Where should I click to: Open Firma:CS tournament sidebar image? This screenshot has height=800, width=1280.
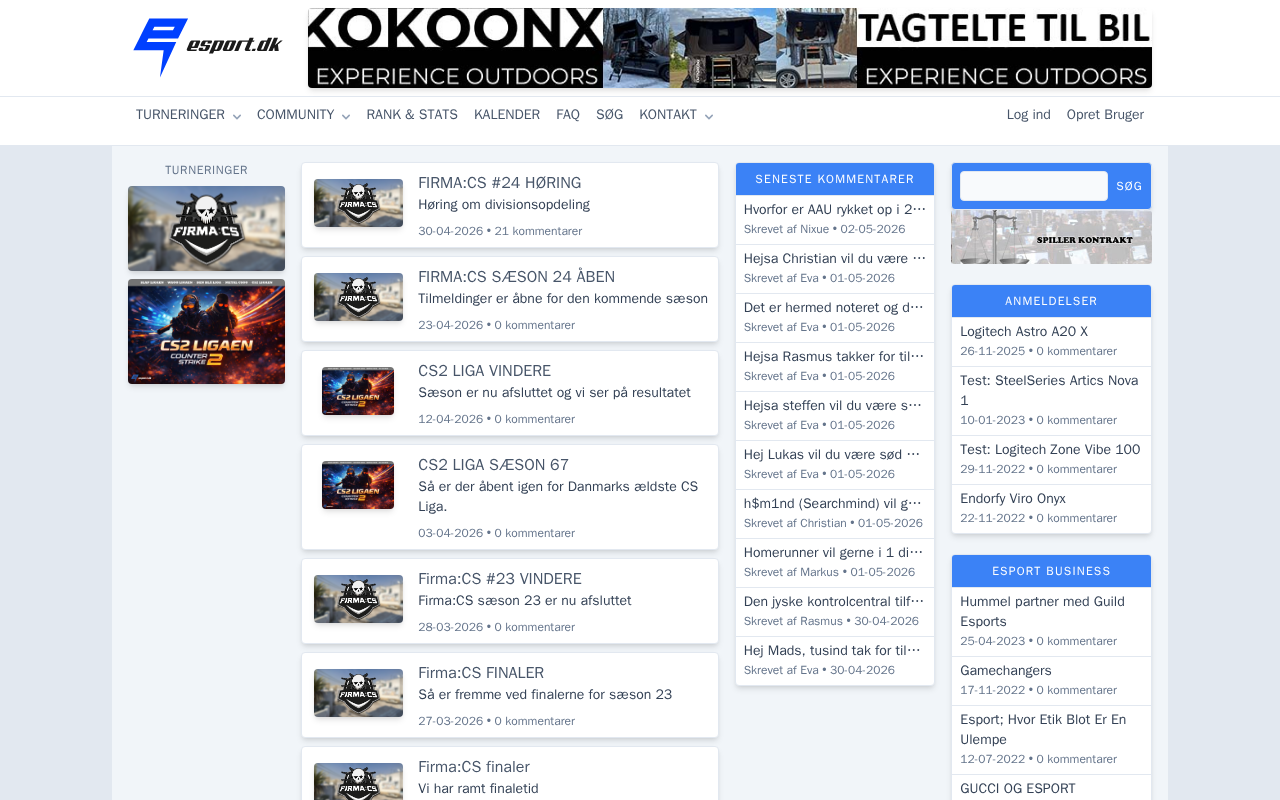click(x=206, y=228)
